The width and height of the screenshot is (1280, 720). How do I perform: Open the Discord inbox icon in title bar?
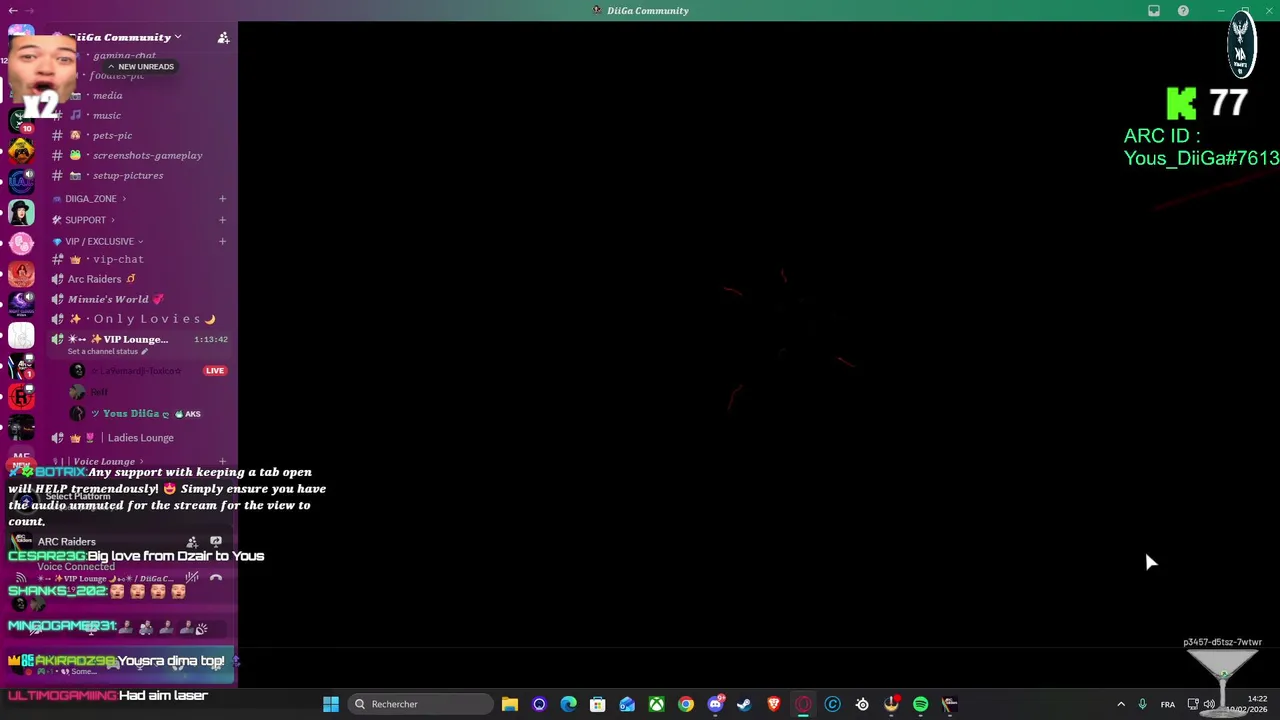(1154, 11)
